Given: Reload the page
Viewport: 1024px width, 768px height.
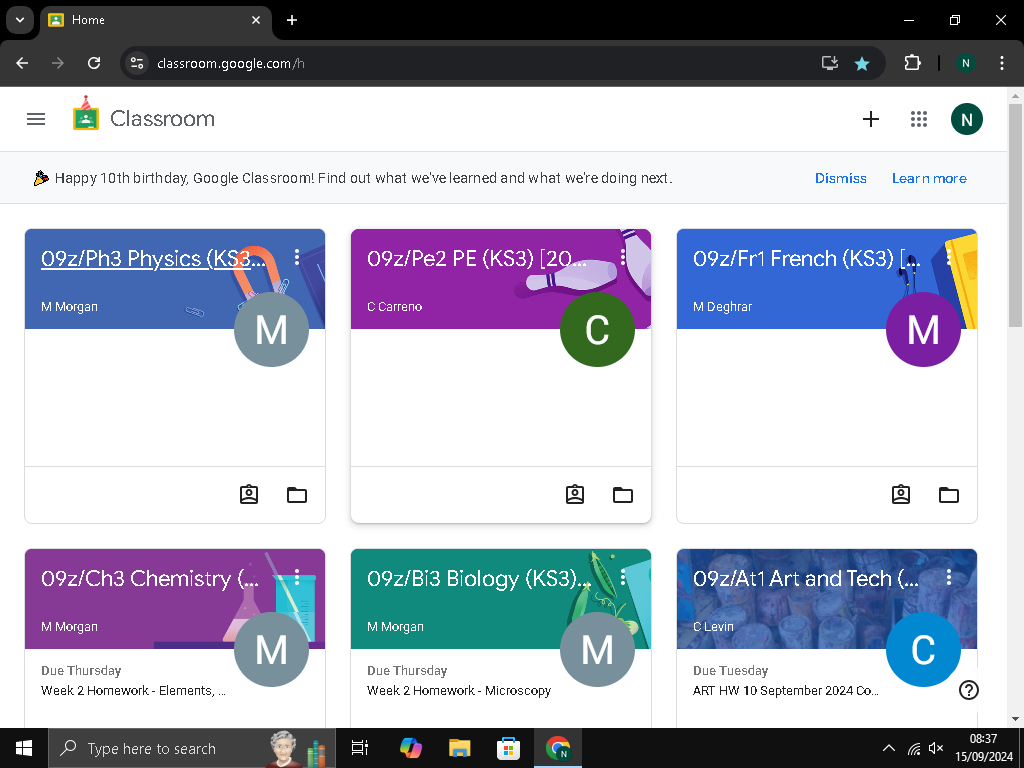Looking at the screenshot, I should point(94,63).
